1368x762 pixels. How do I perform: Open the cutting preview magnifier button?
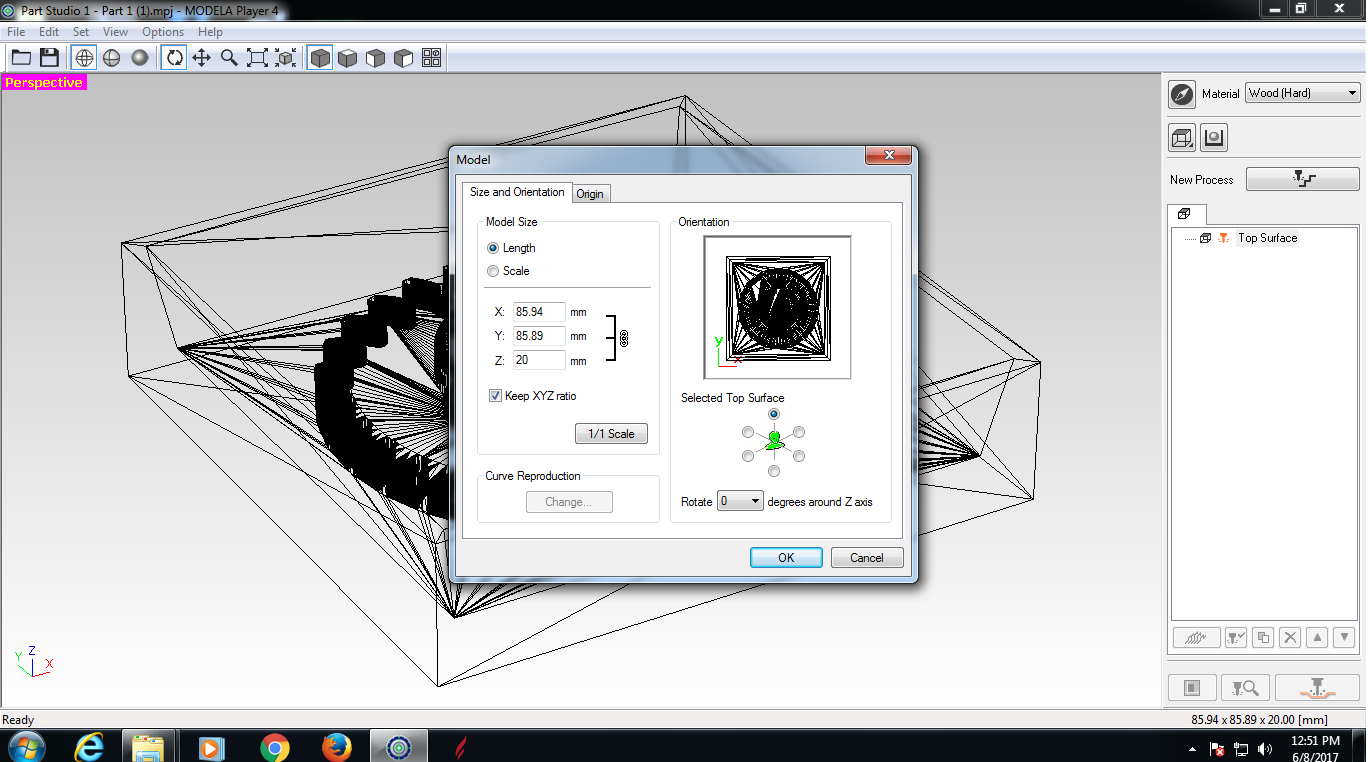[1245, 688]
